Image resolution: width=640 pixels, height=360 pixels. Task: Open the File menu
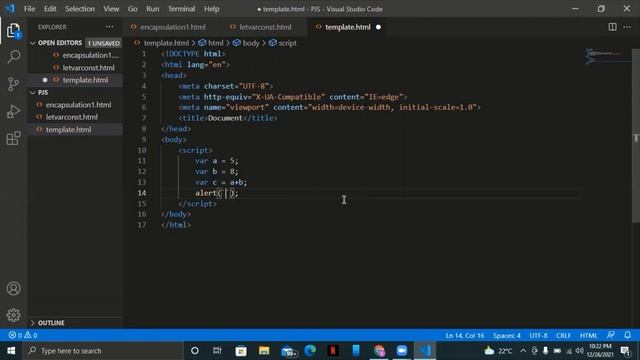29,9
